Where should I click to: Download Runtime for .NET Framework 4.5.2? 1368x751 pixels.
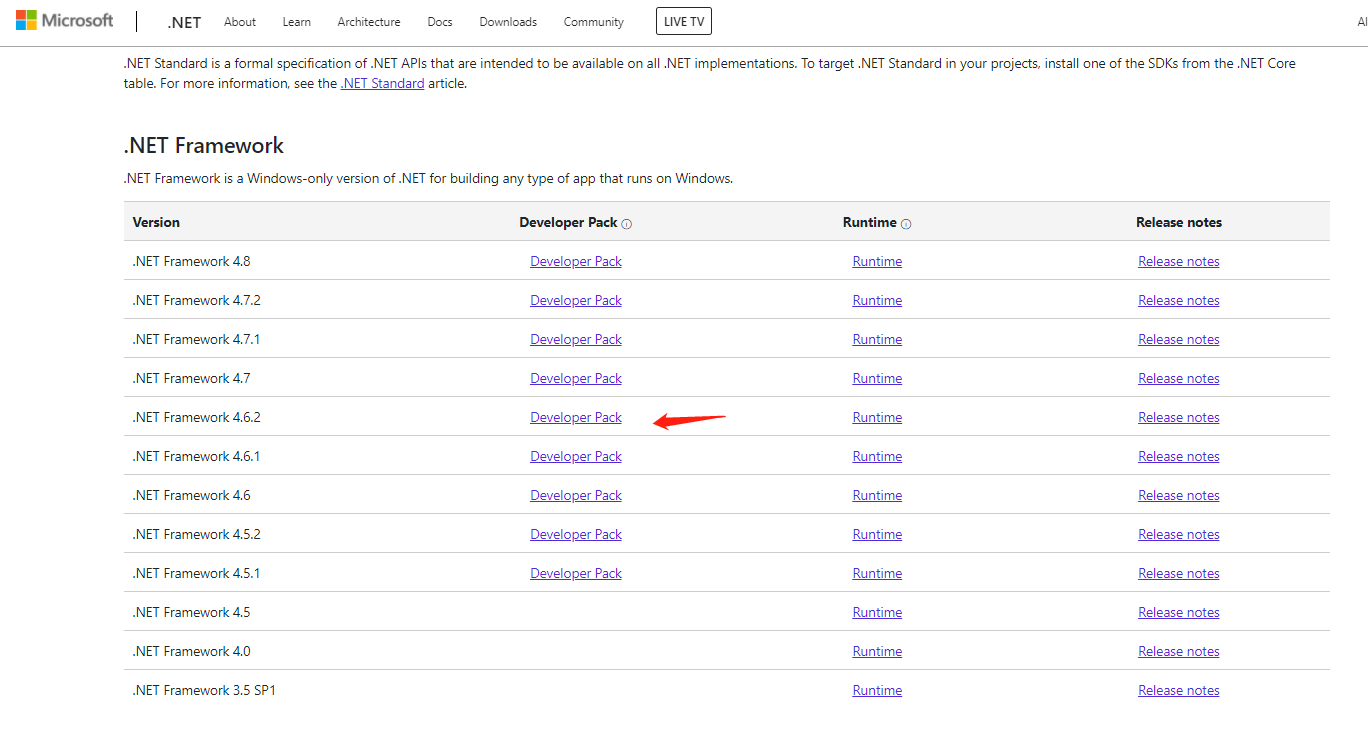pyautogui.click(x=877, y=534)
